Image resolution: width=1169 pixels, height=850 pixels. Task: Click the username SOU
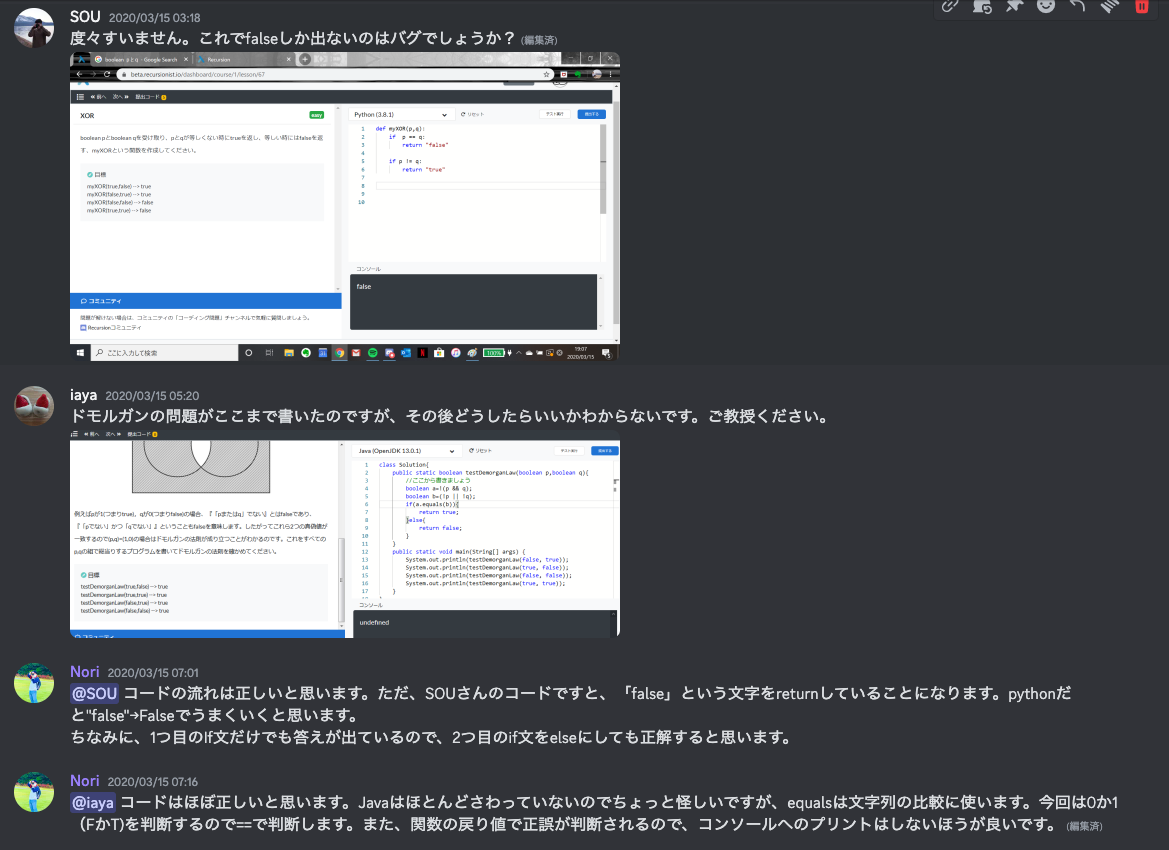(x=85, y=17)
